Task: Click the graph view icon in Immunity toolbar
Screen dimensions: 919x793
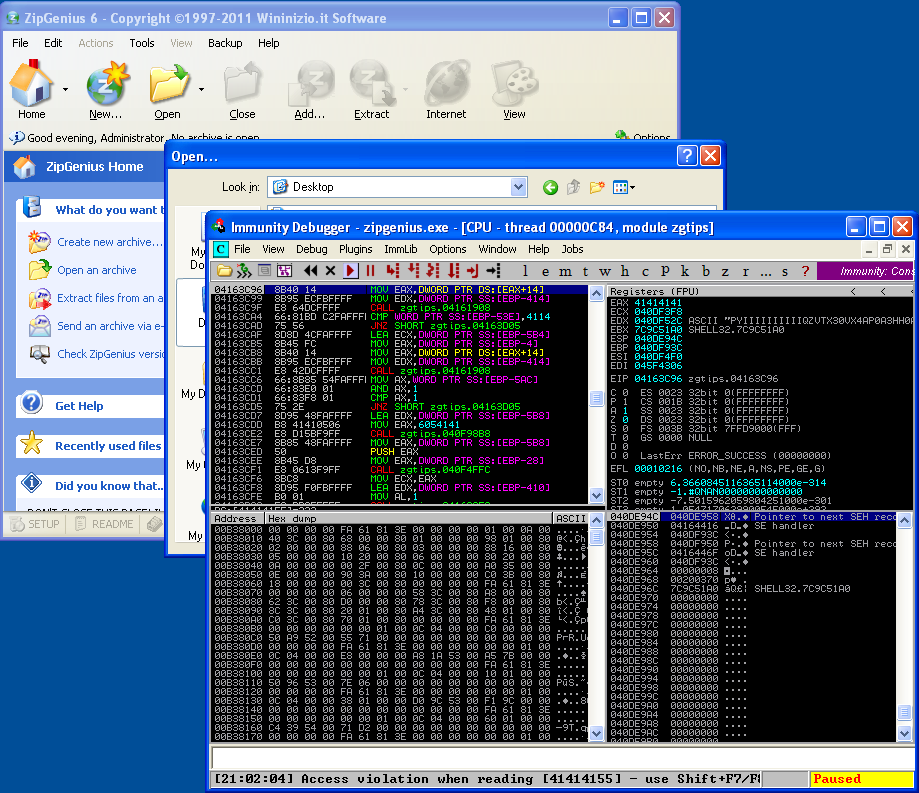Action: pos(284,271)
